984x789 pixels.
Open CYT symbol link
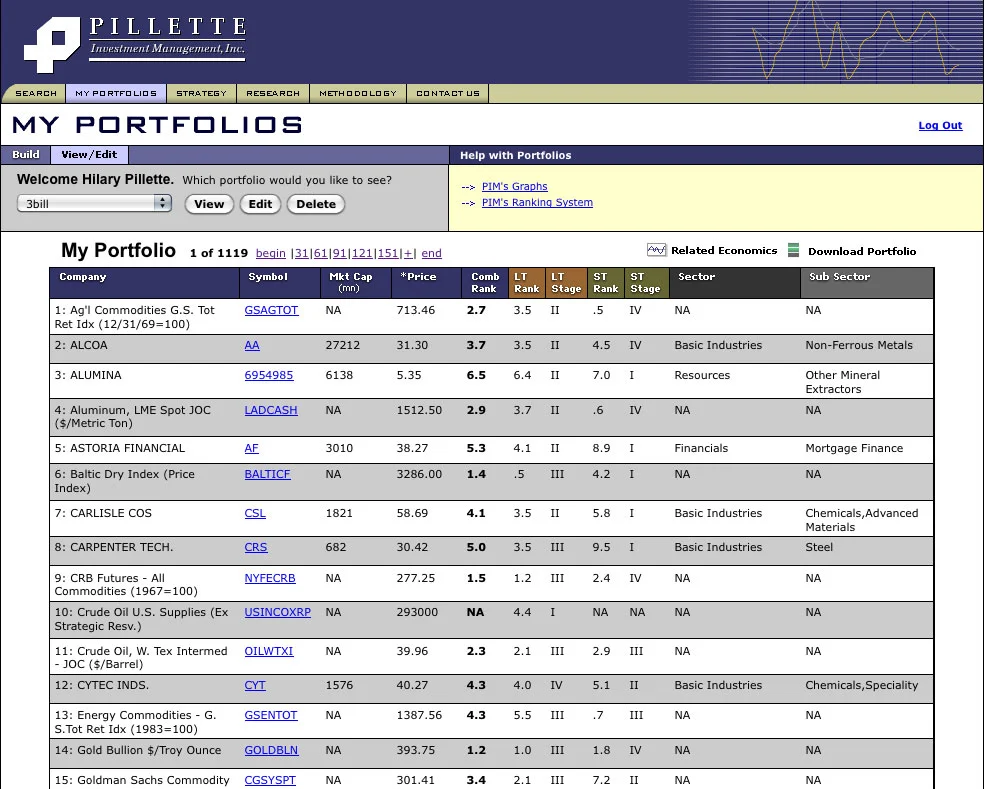click(255, 685)
